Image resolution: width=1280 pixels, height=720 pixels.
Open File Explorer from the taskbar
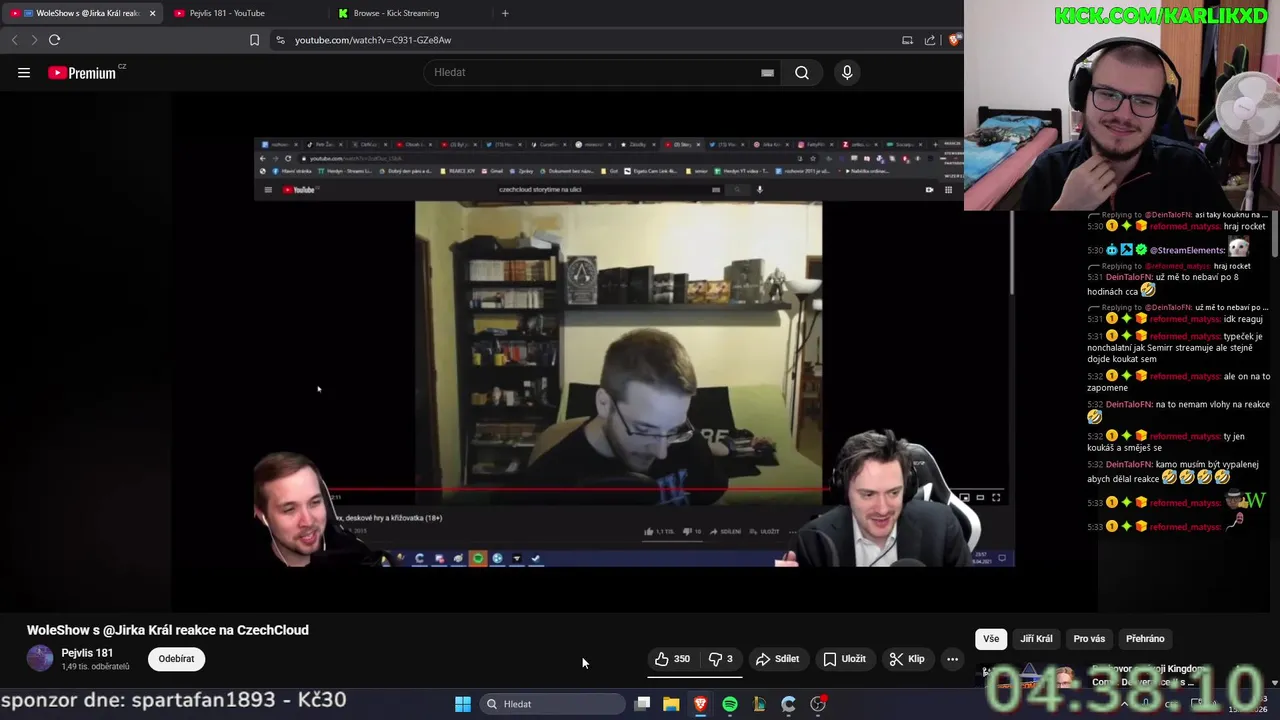click(x=671, y=704)
